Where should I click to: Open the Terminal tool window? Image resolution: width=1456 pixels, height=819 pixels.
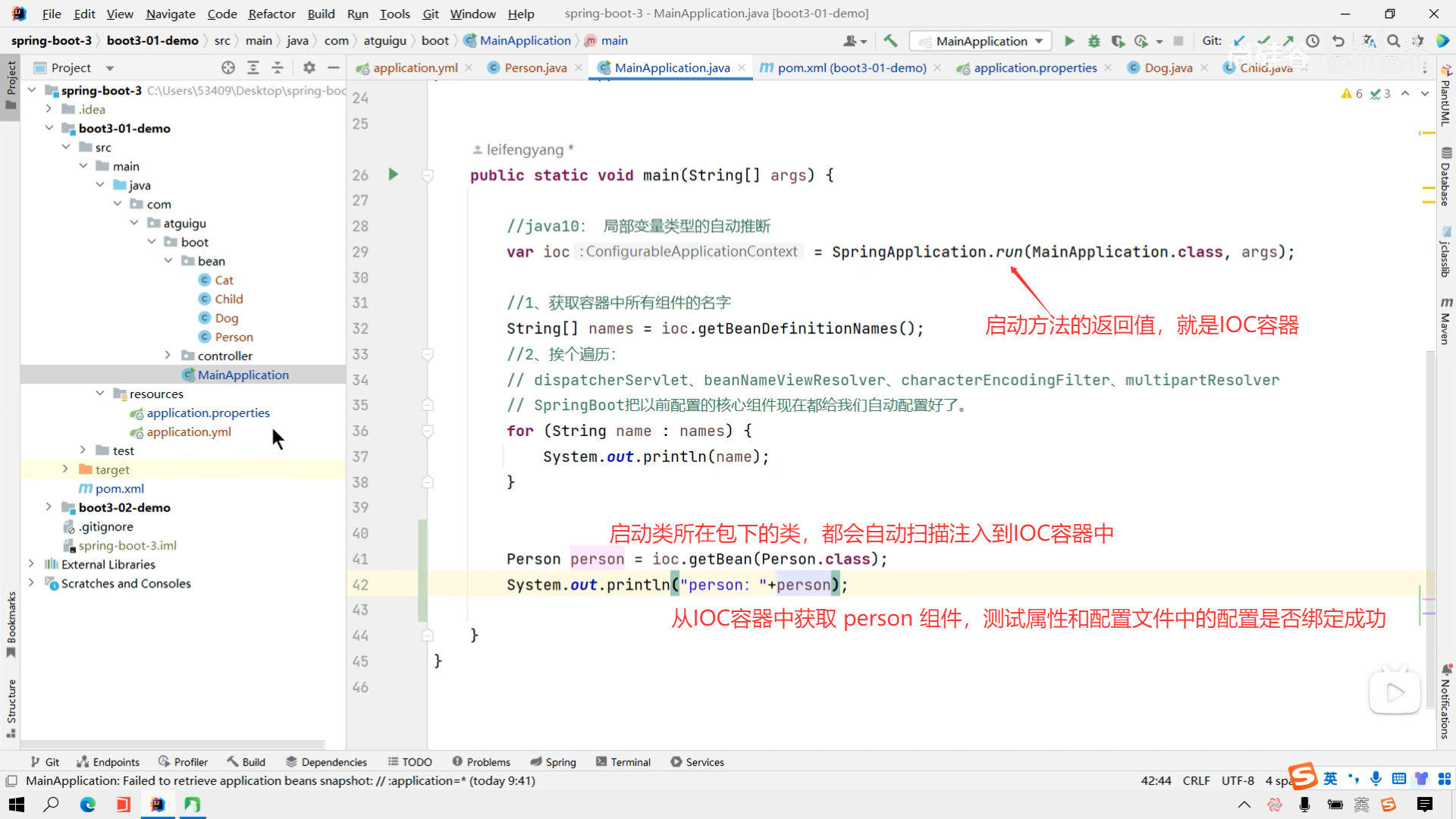[623, 762]
